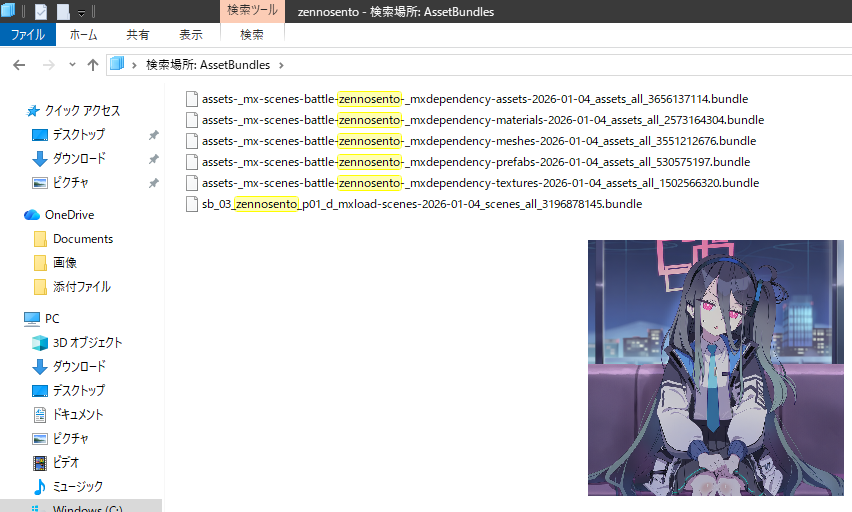The width and height of the screenshot is (852, 512).
Task: Switch to the 表示 ribbon tab
Action: [191, 35]
